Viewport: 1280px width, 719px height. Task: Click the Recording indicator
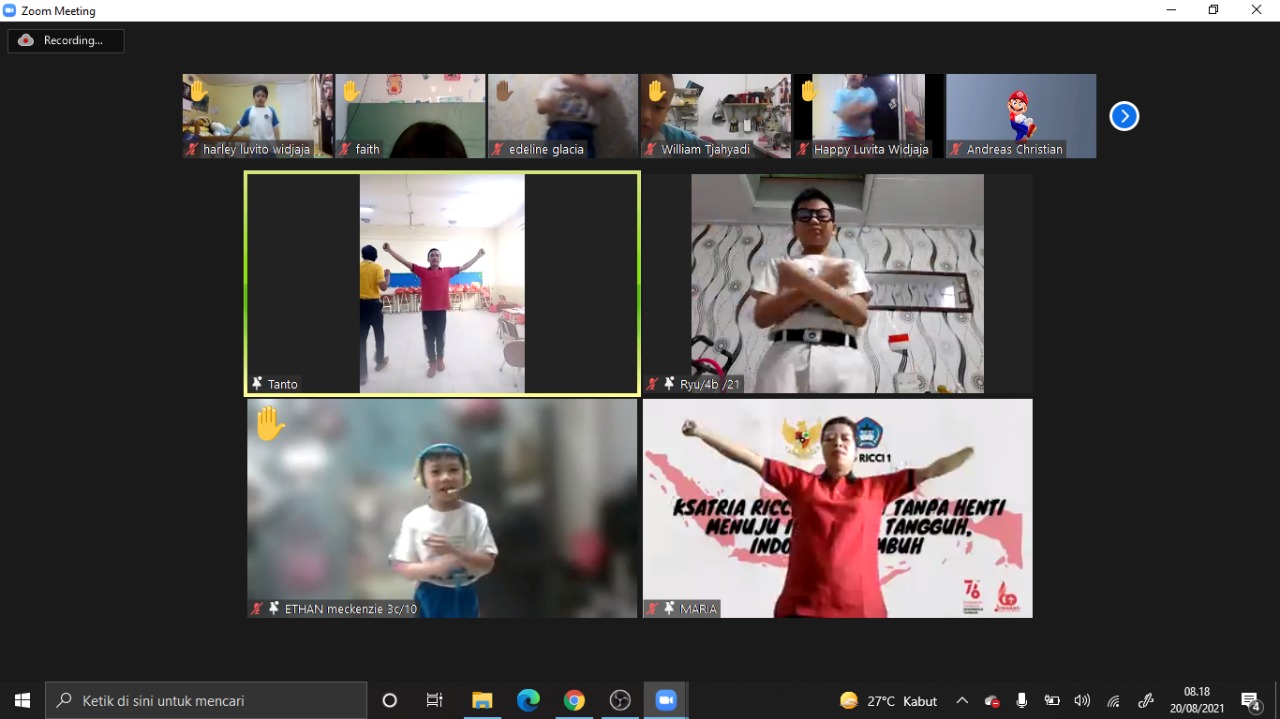pos(66,41)
